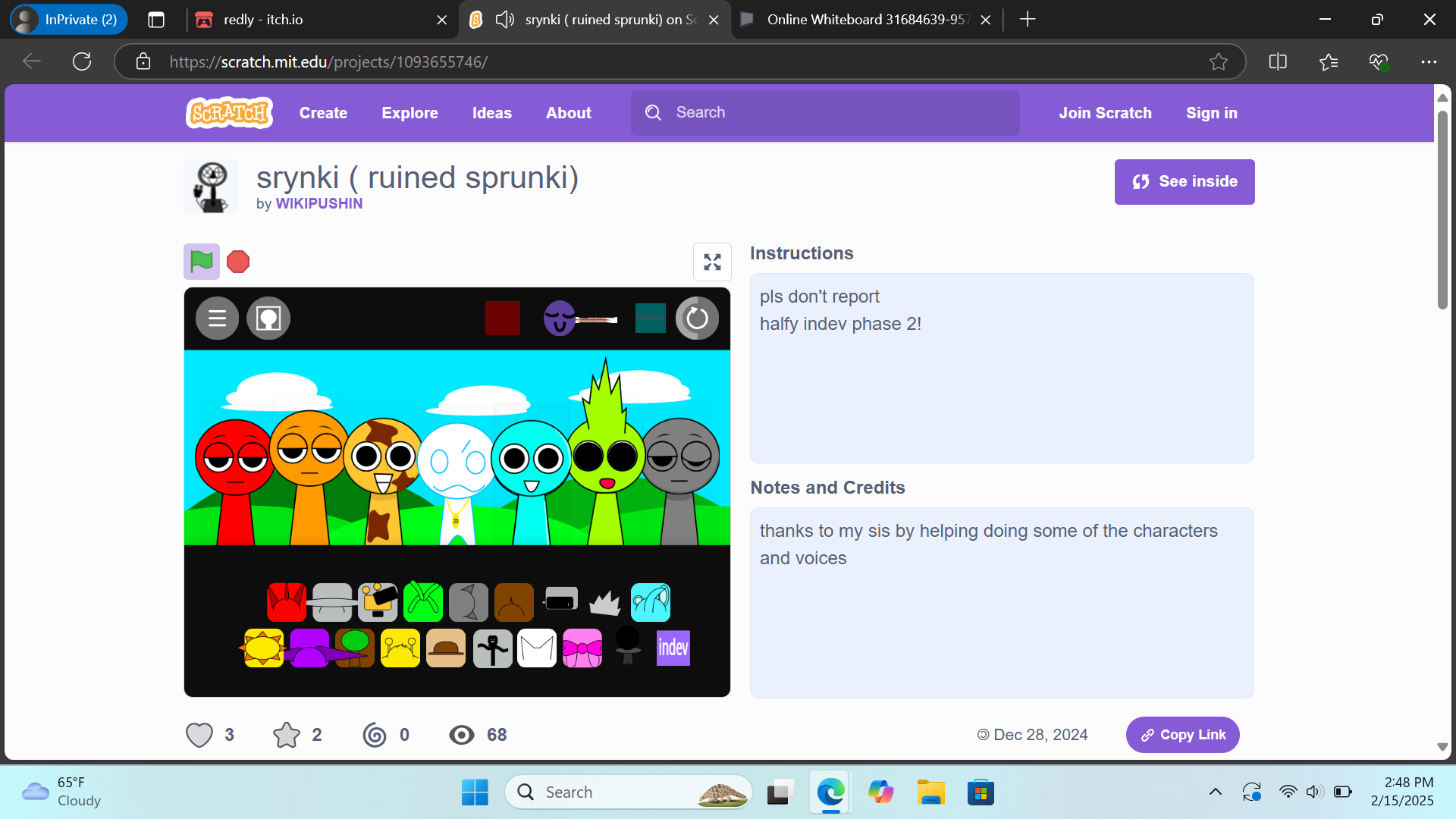The image size is (1456, 819).
Task: Click the author avatar thumbnail
Action: (211, 187)
